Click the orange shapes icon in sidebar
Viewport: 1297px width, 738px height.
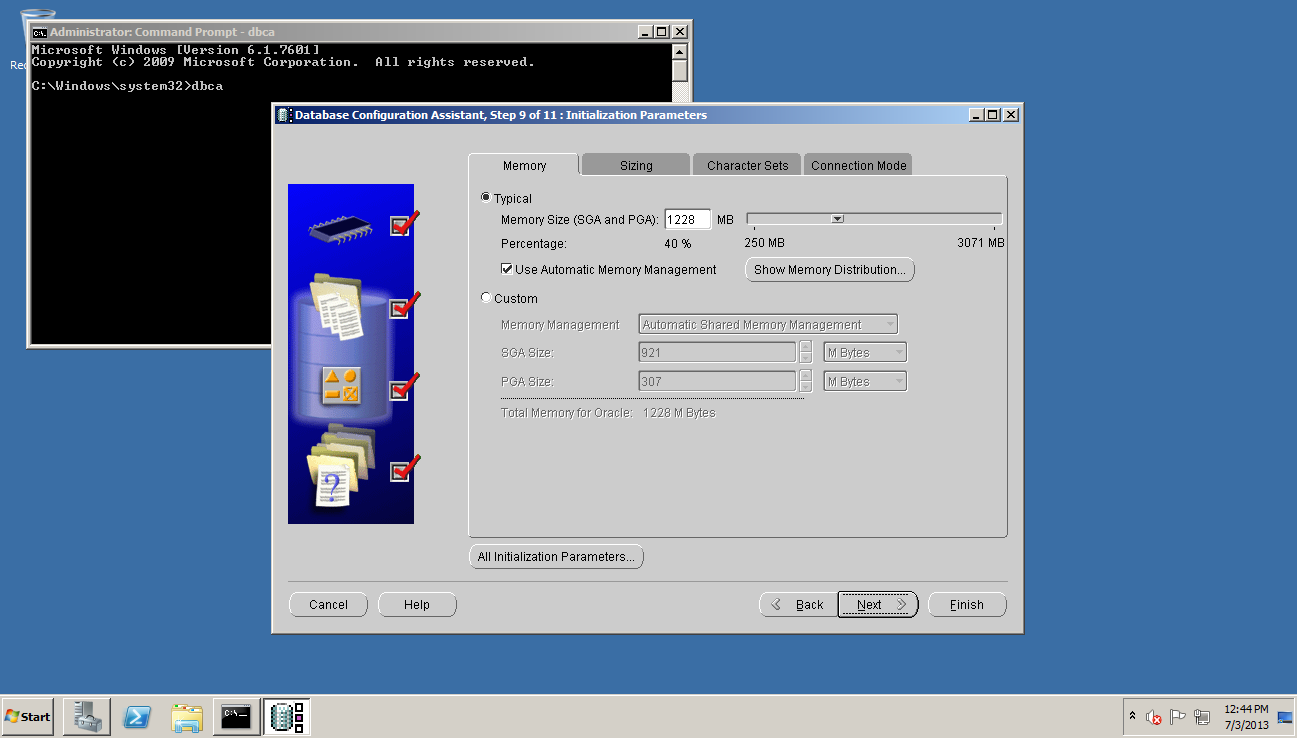click(x=341, y=386)
